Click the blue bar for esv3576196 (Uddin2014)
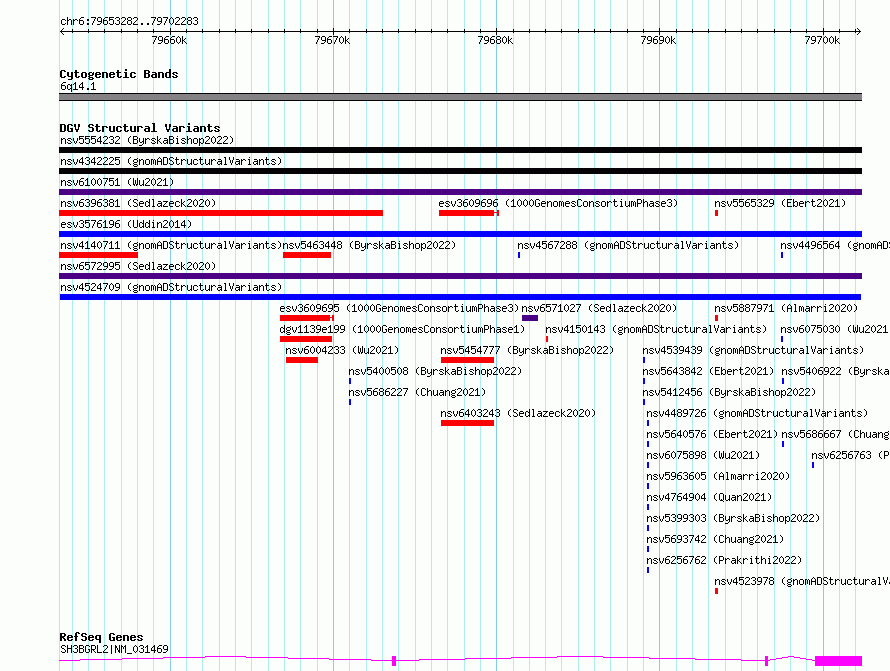Image resolution: width=890 pixels, height=671 pixels. 460,234
